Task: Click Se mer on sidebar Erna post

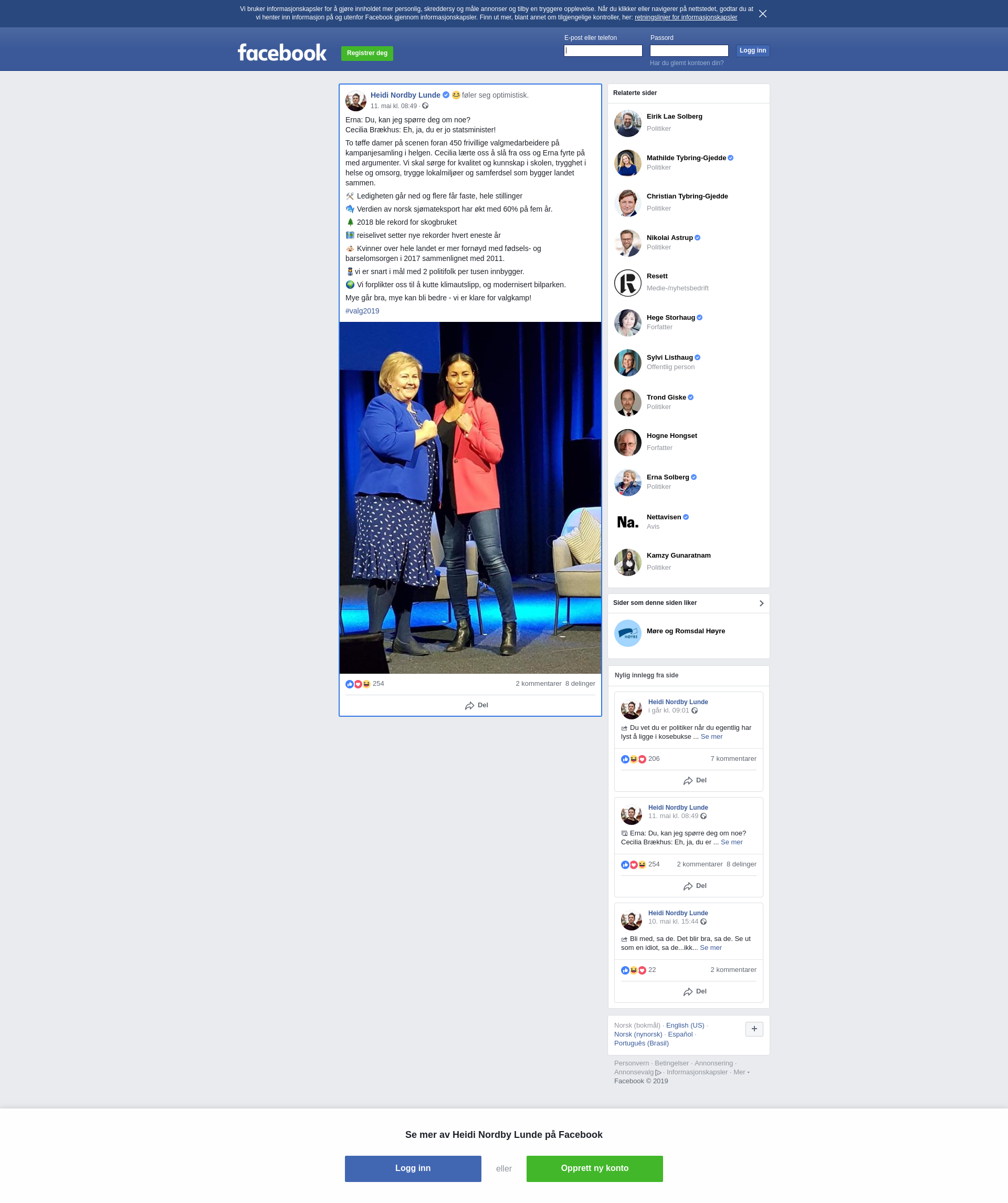Action: click(x=731, y=842)
